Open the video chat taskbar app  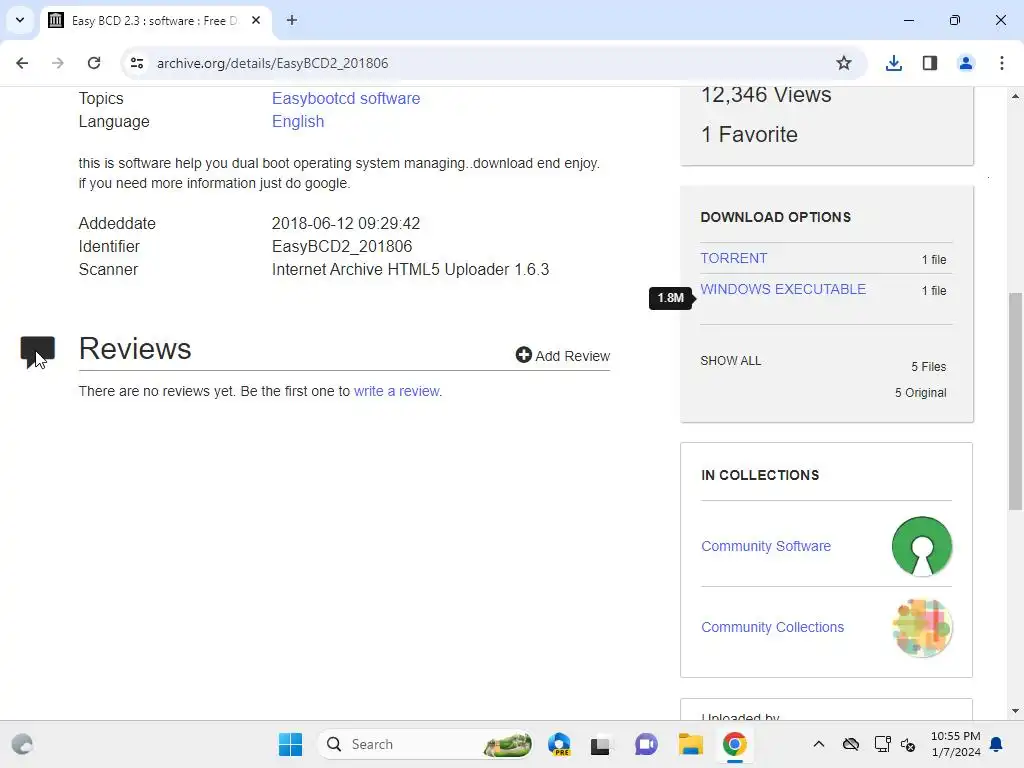point(646,744)
